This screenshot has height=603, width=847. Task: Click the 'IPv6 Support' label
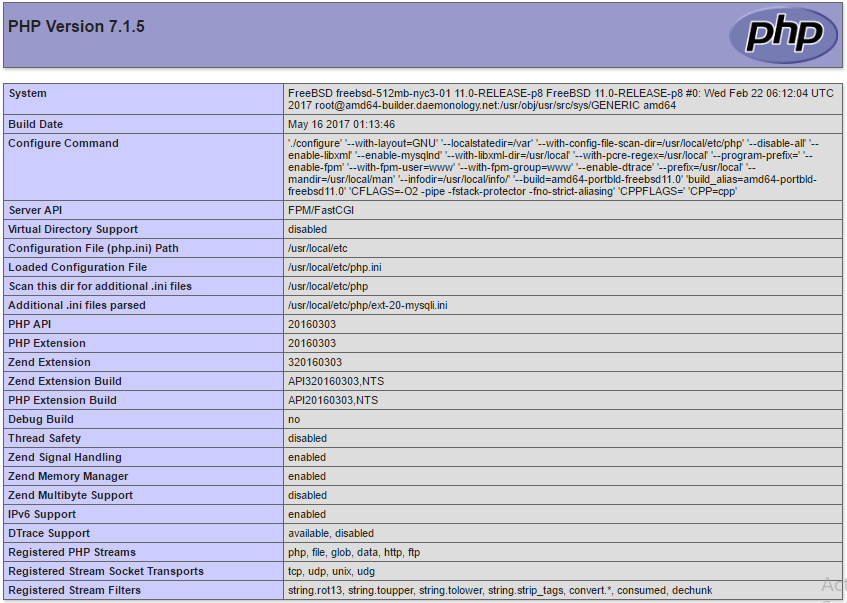coord(42,514)
